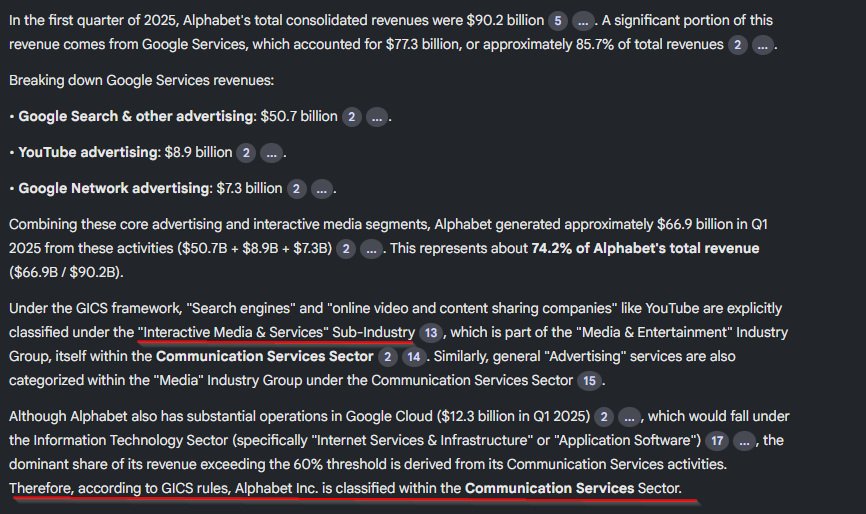Screen dimensions: 866x514
Task: Open citation 15 about Advertising services
Action: [589, 381]
